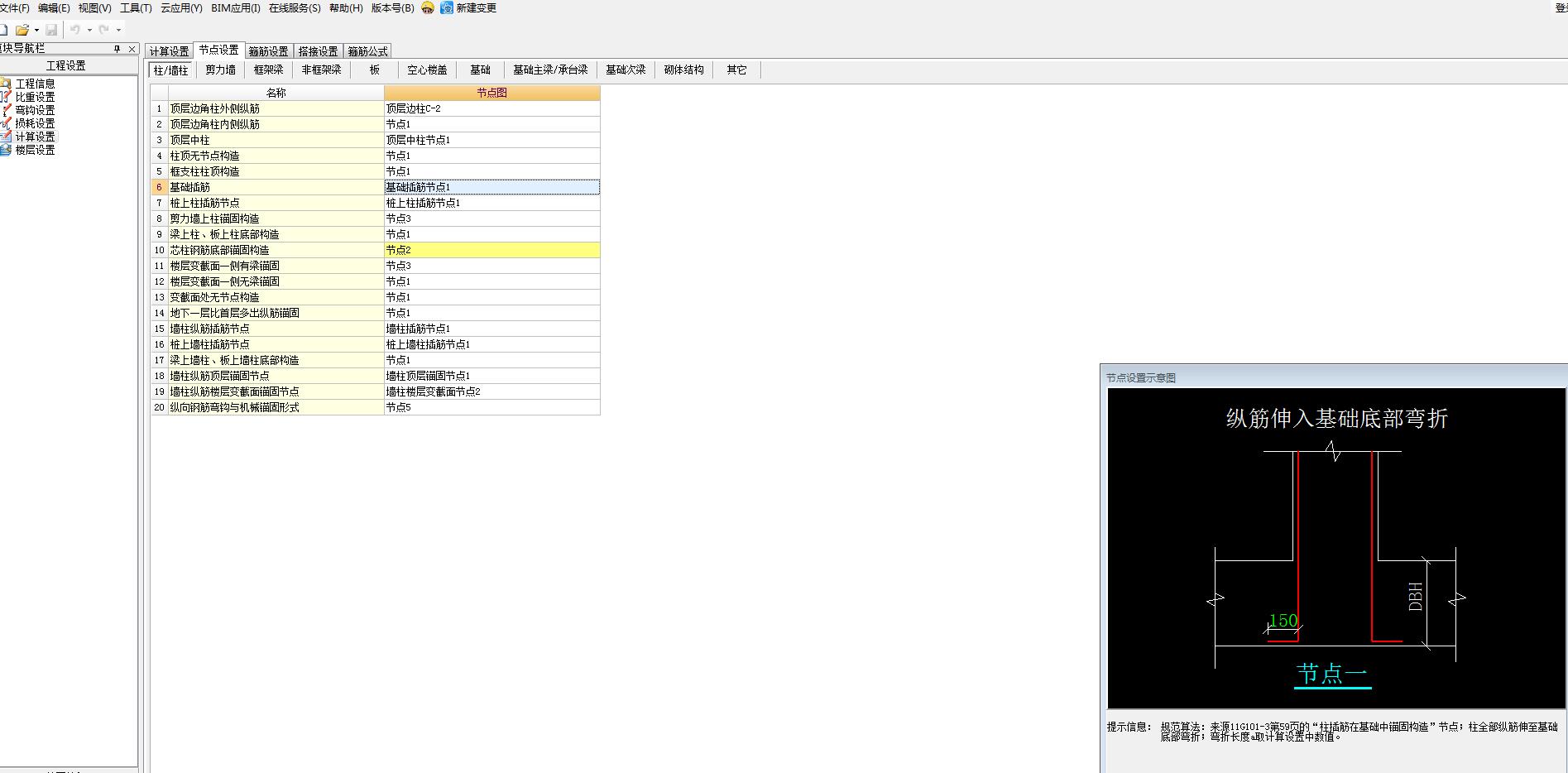Click the 计算设置 item icon
Image resolution: width=1568 pixels, height=773 pixels.
click(6, 137)
